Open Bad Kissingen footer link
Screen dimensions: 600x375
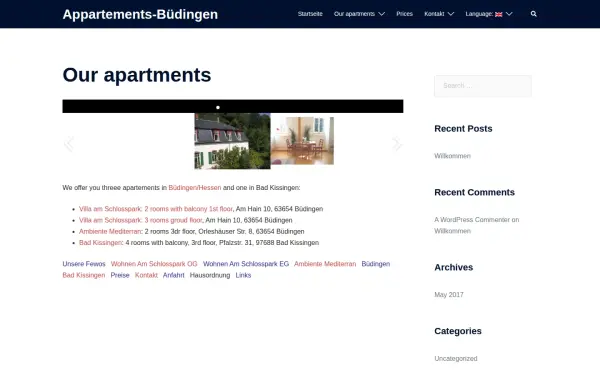84,275
